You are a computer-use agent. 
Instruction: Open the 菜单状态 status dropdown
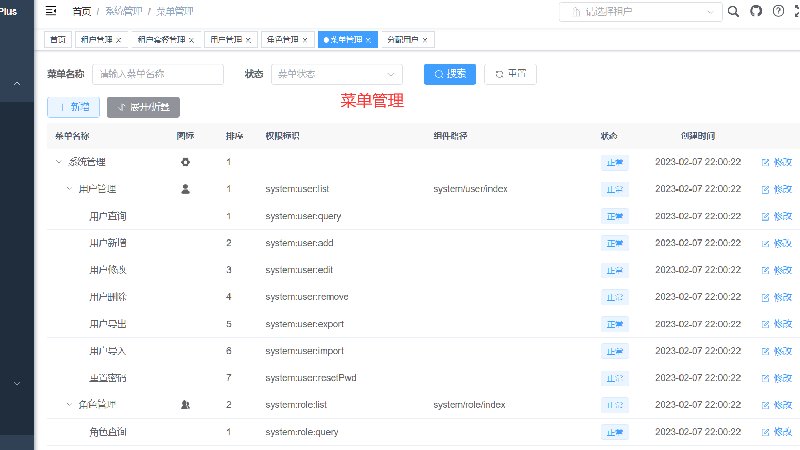(x=337, y=74)
